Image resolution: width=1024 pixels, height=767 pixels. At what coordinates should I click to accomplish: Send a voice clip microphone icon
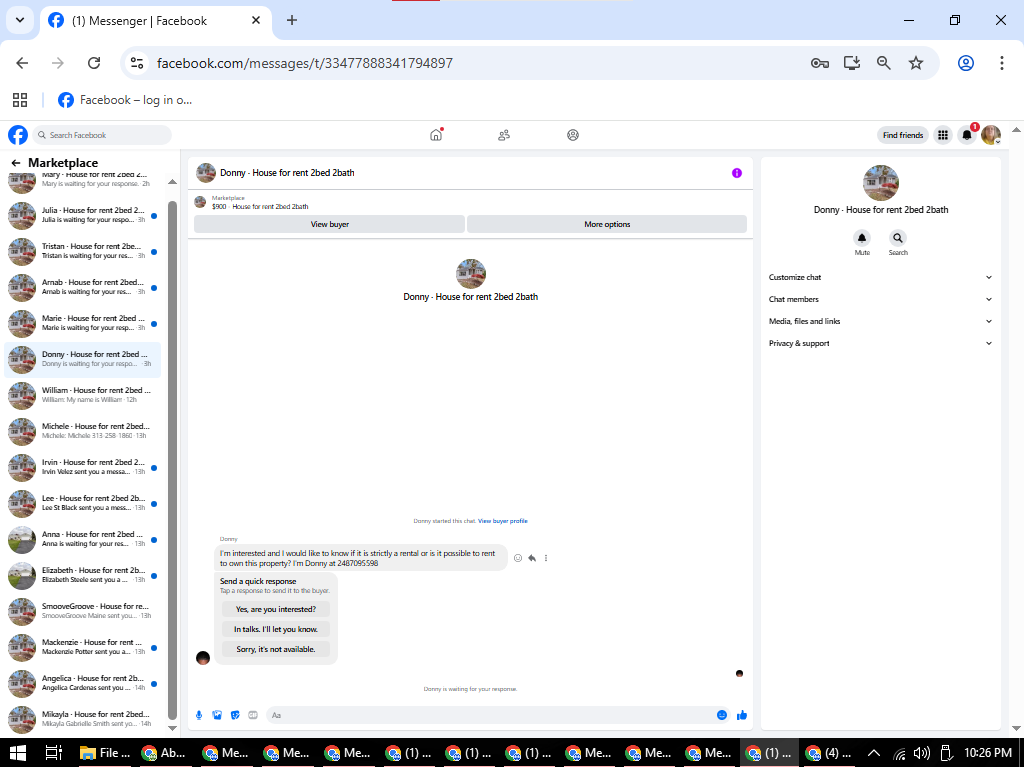tap(199, 715)
